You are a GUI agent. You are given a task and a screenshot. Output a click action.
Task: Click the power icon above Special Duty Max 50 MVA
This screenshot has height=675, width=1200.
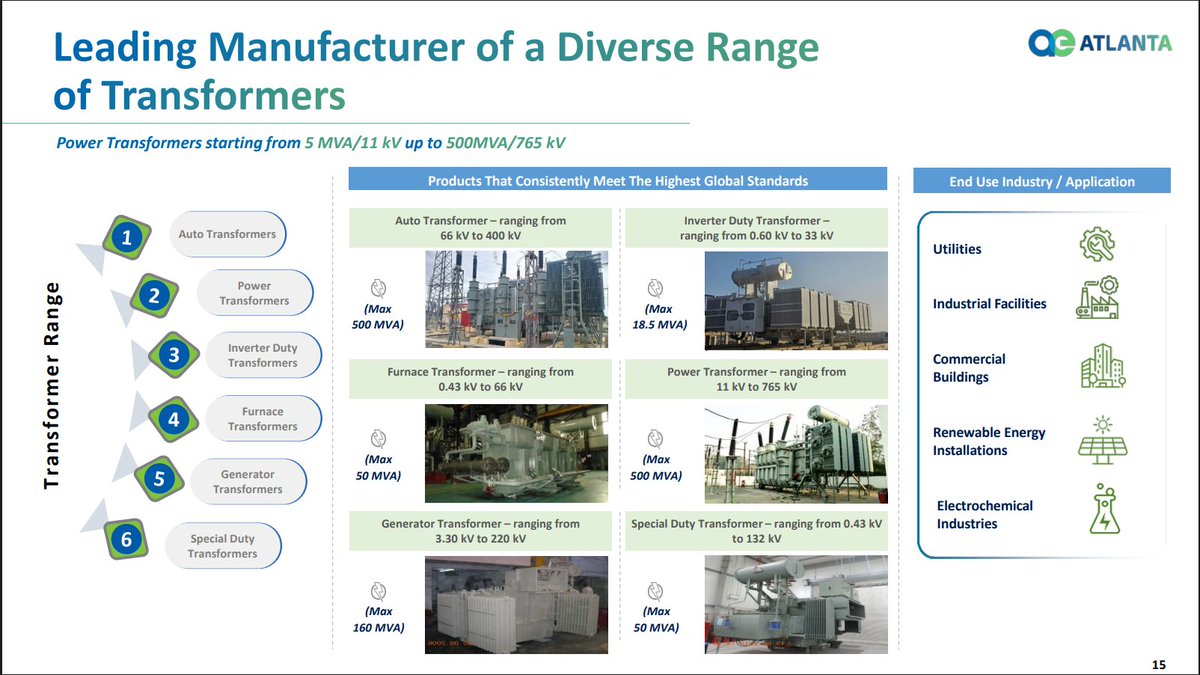point(656,591)
